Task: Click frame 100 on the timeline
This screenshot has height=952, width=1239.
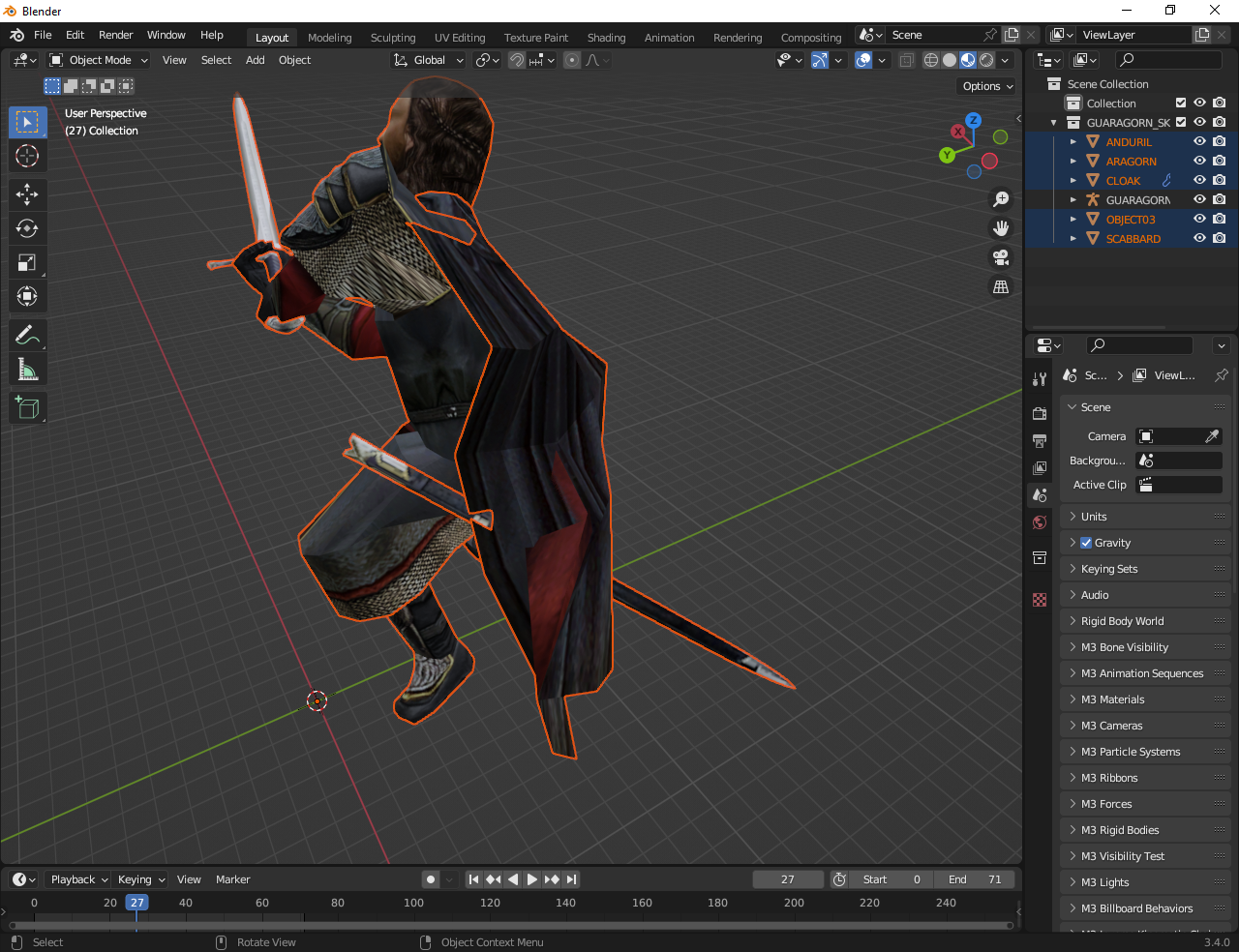Action: [413, 903]
